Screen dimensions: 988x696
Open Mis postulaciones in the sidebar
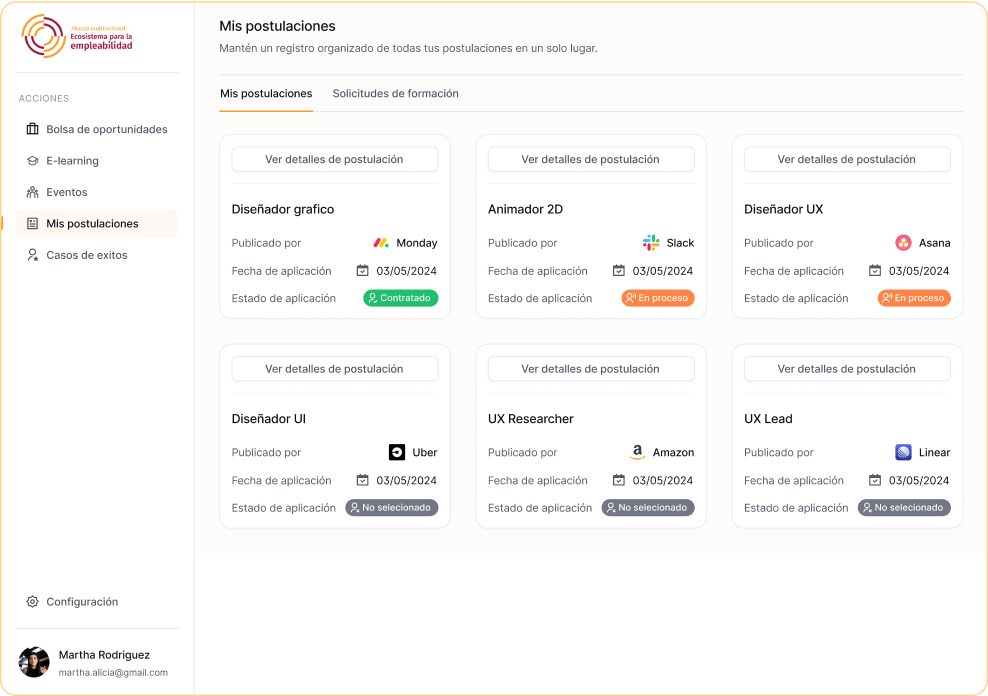tap(96, 224)
